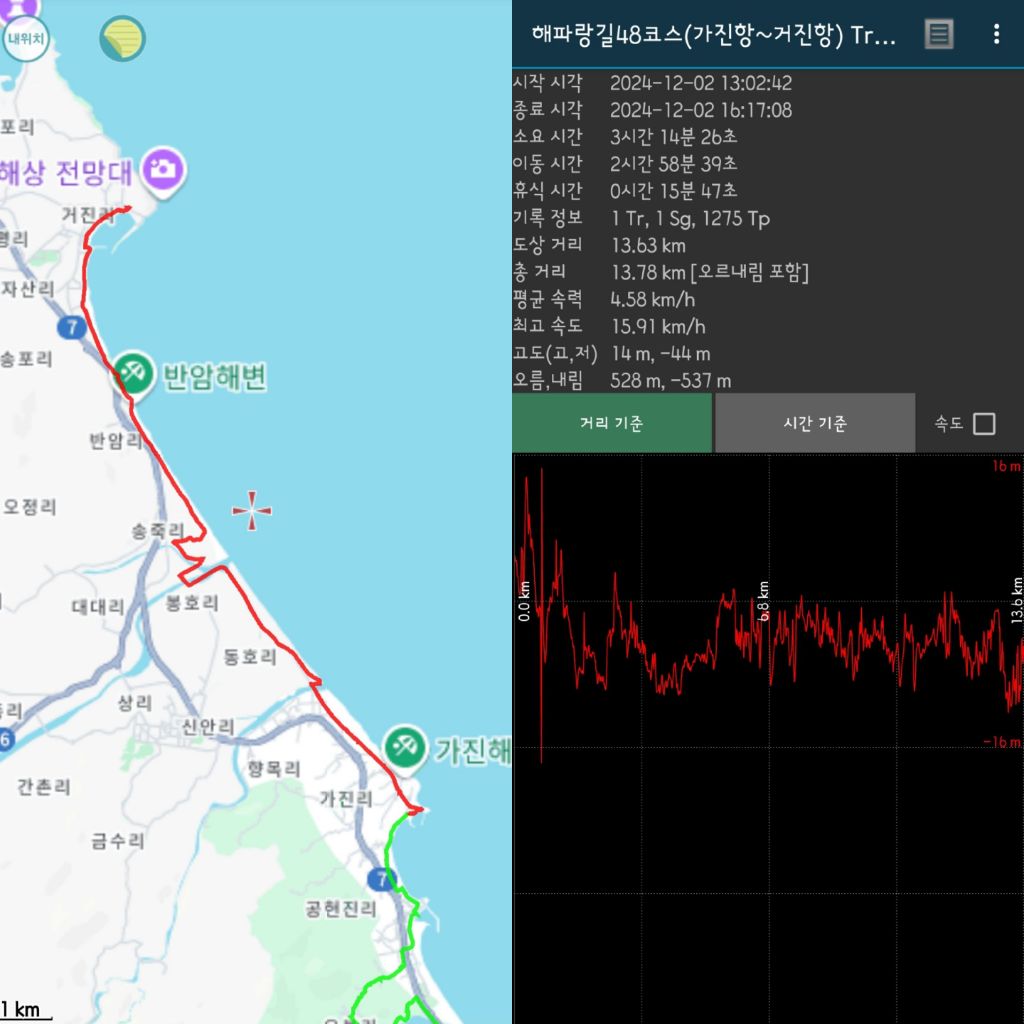The height and width of the screenshot is (1024, 1024).
Task: Tap the 6.8 km marker on the graph
Action: [x=763, y=600]
